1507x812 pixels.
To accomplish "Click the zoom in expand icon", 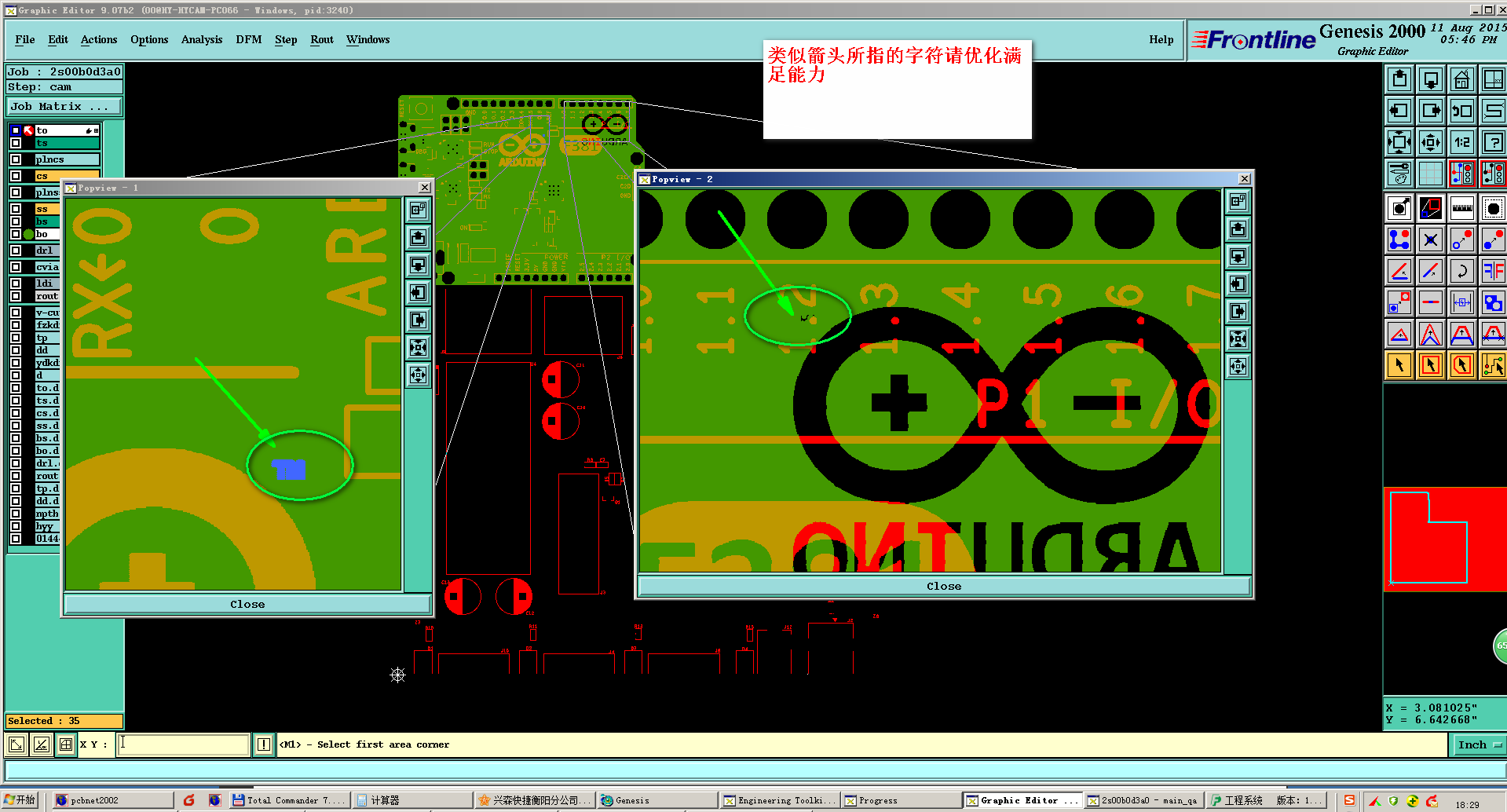I will click(1399, 142).
